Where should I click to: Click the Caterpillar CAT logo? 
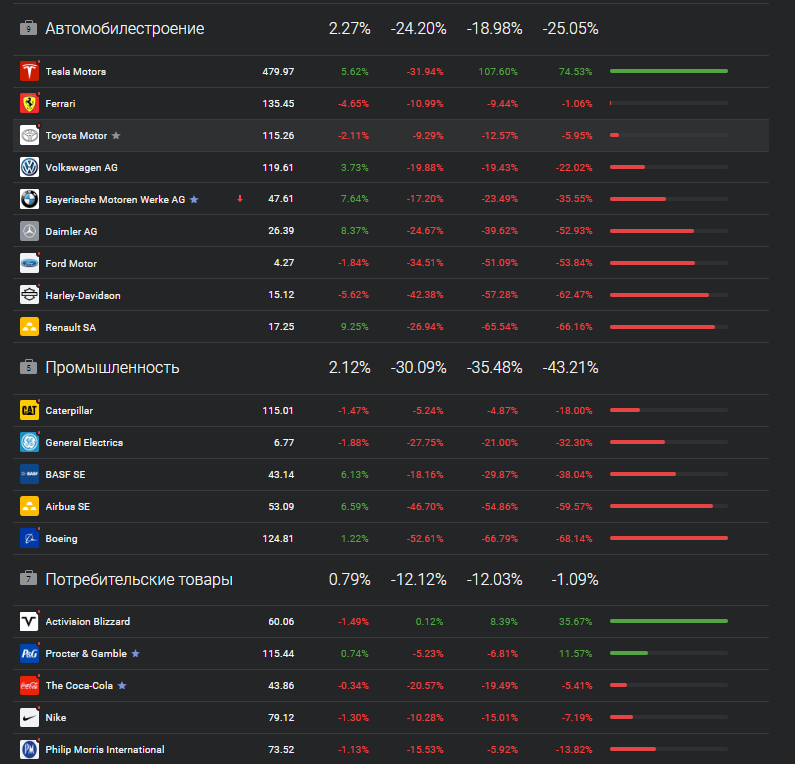coord(29,411)
